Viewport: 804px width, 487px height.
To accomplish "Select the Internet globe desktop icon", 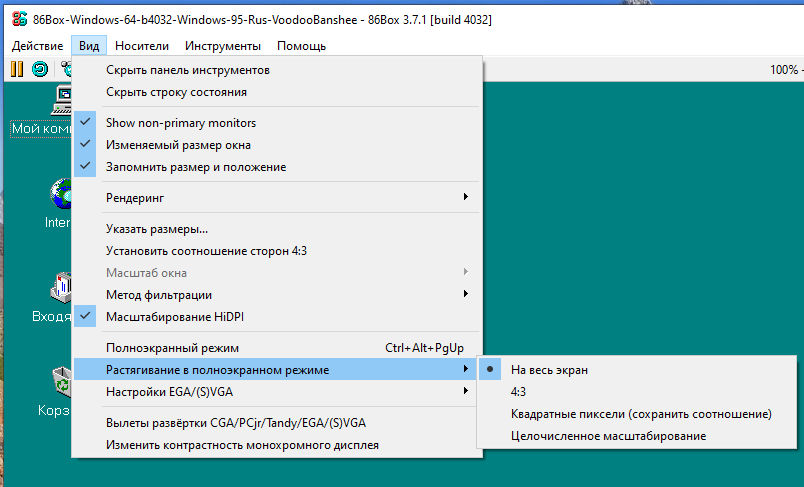I will pyautogui.click(x=61, y=194).
